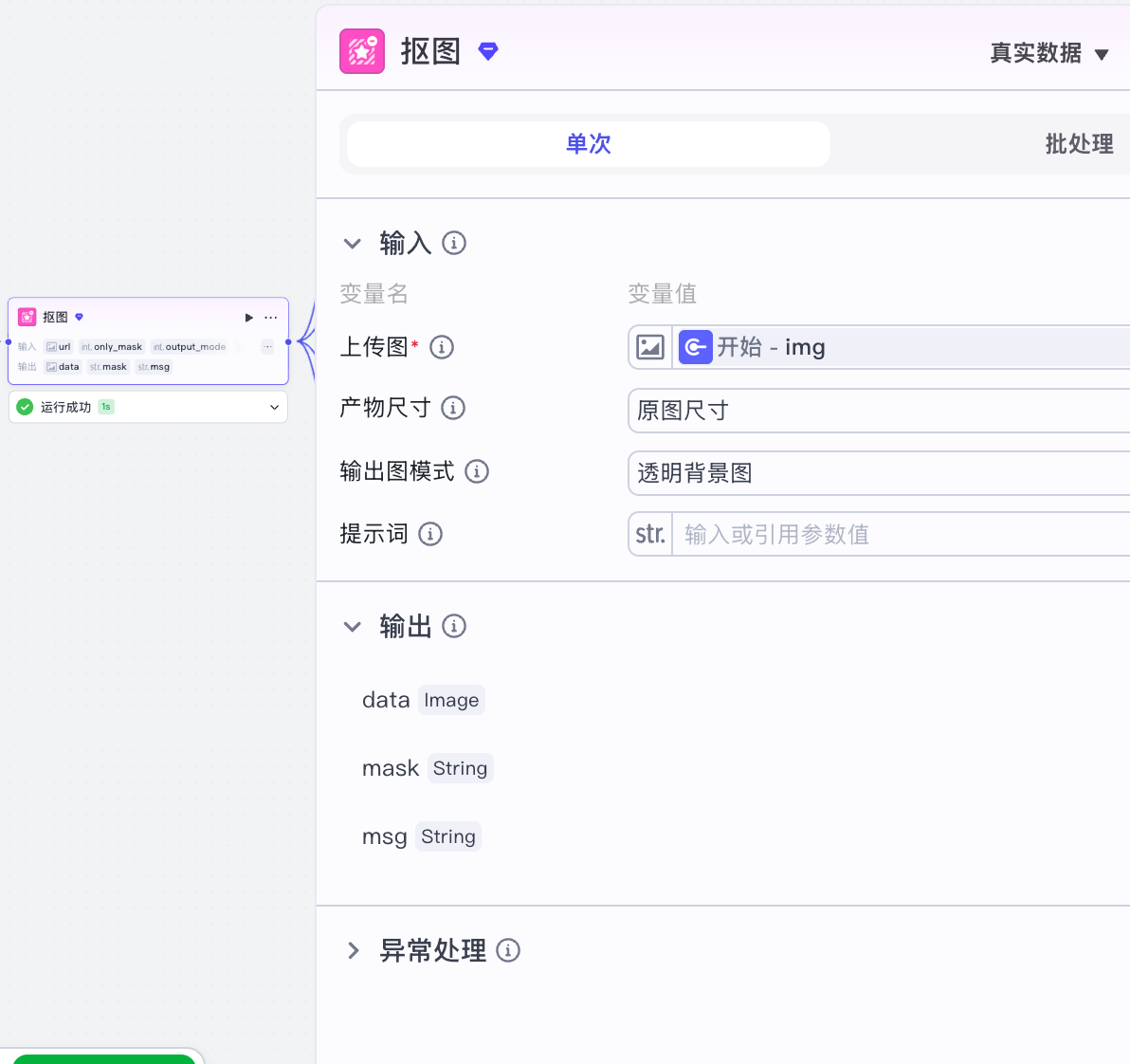Click the info icon beside 输出 heading
Image resolution: width=1130 pixels, height=1064 pixels.
[x=454, y=626]
